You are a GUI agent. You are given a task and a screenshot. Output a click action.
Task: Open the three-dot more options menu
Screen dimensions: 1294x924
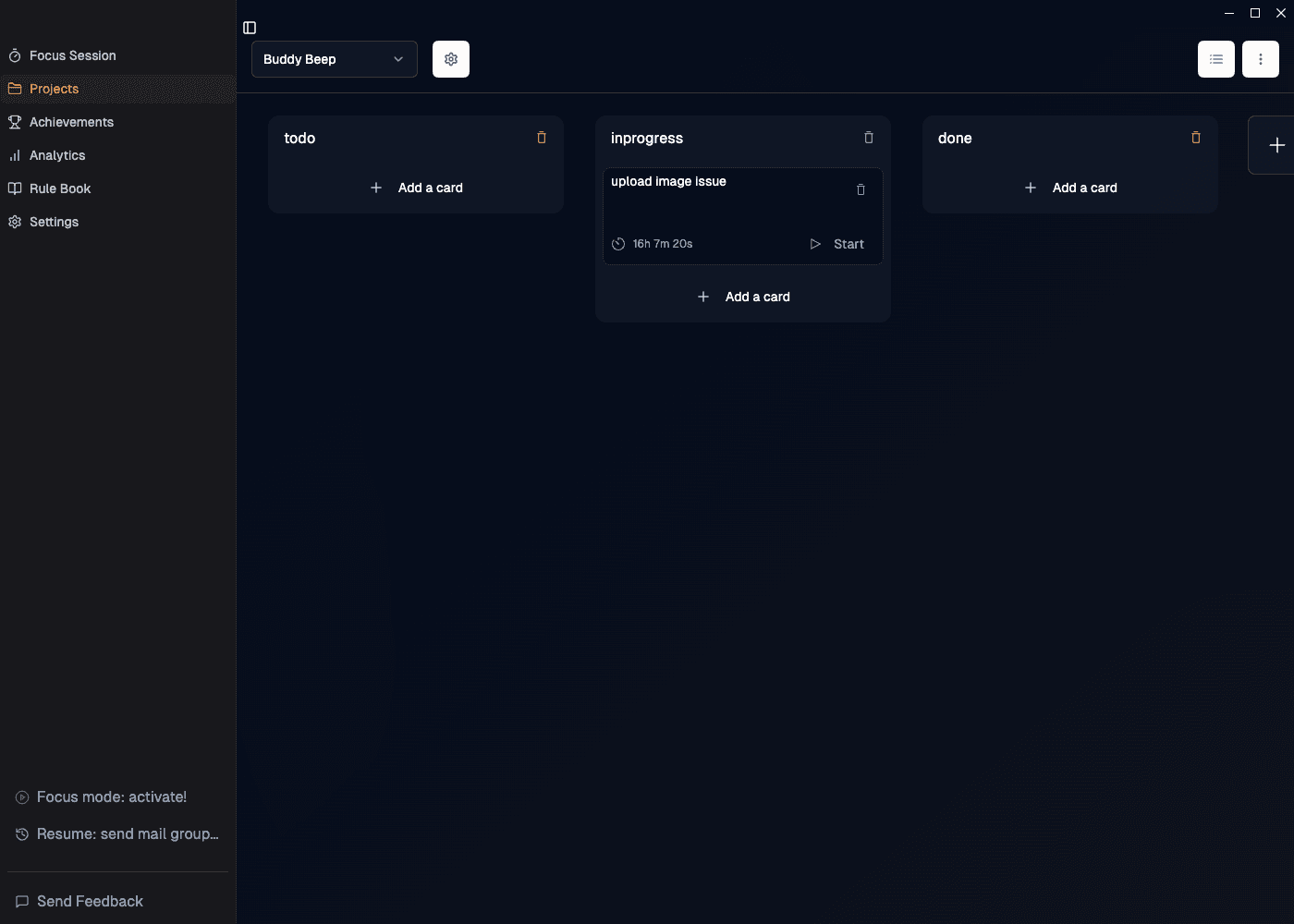[1260, 59]
